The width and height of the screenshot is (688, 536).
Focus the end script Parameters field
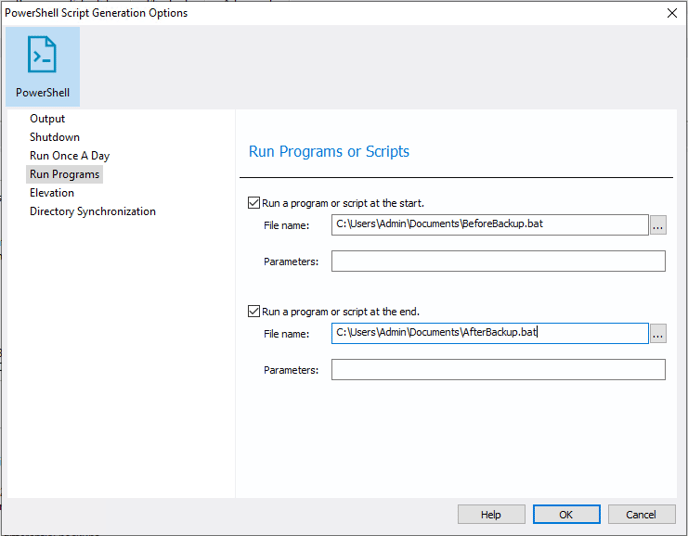point(498,370)
